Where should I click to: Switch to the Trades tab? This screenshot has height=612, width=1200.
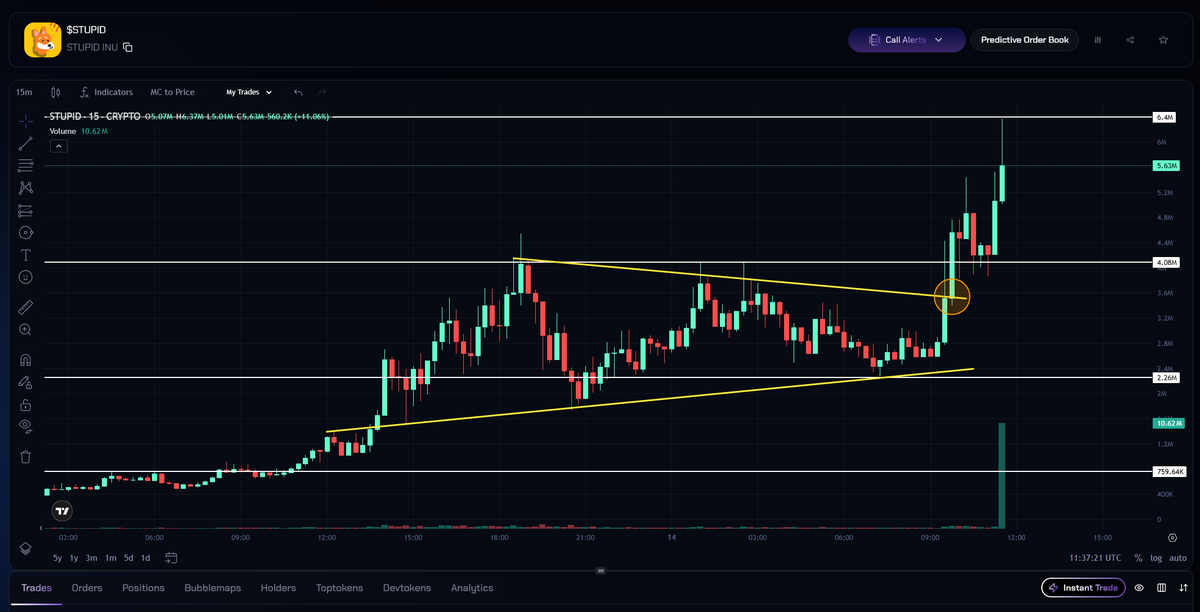point(37,588)
